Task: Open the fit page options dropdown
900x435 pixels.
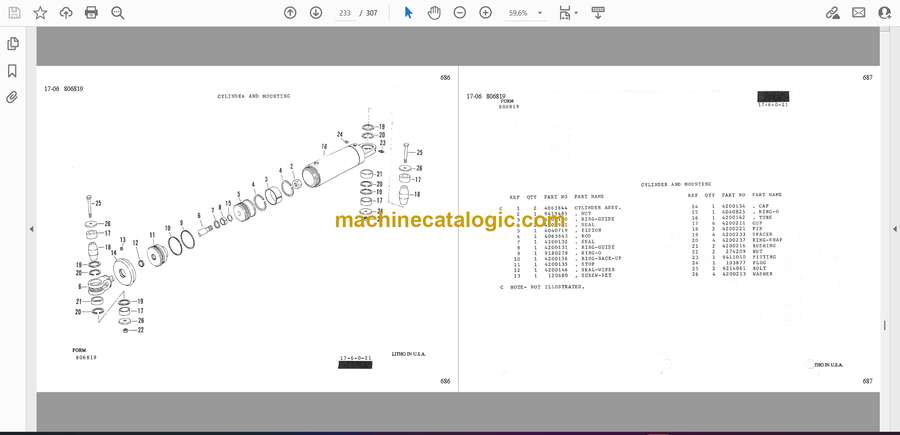Action: tap(568, 13)
